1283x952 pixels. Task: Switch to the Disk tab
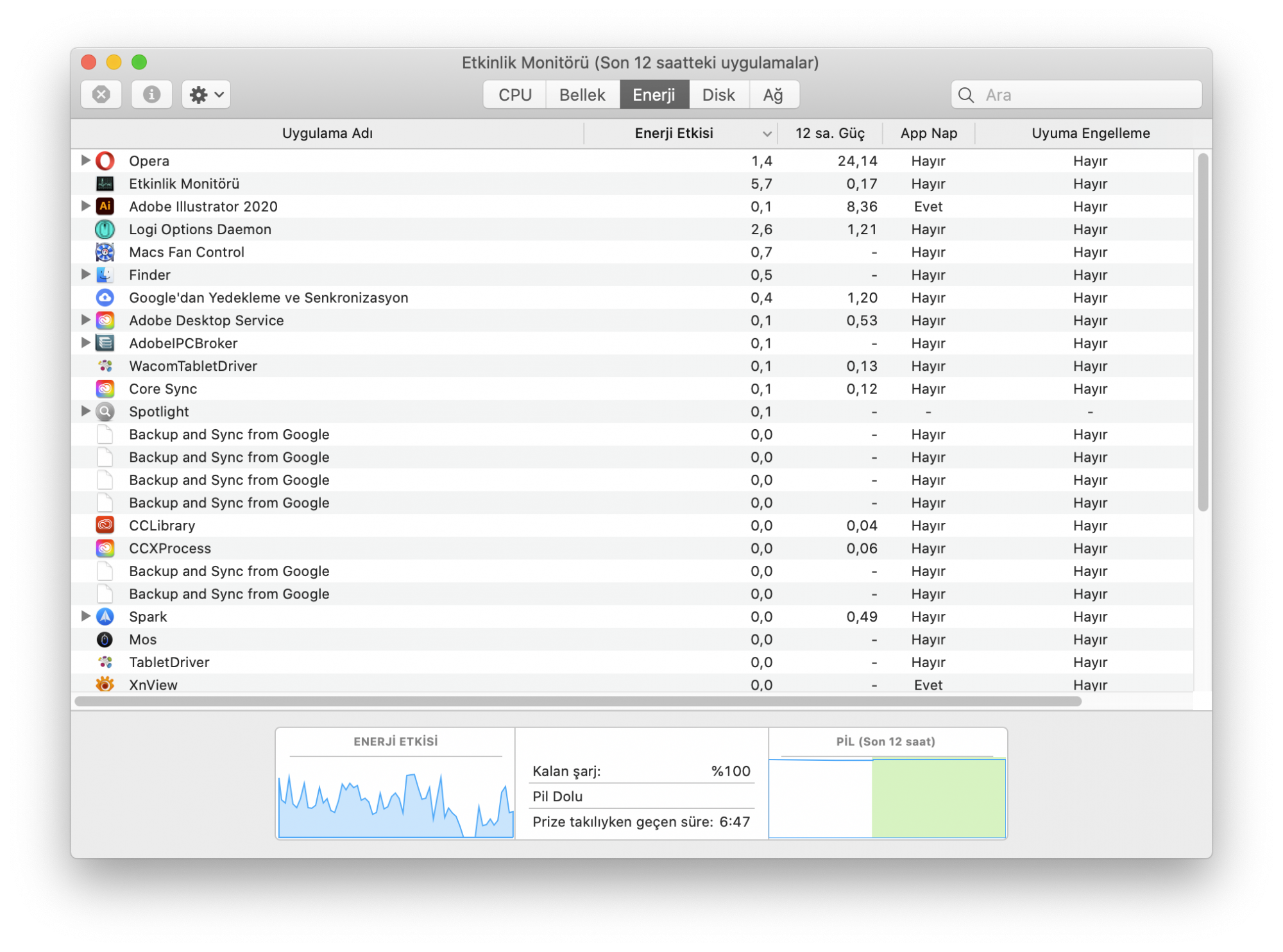[x=718, y=95]
